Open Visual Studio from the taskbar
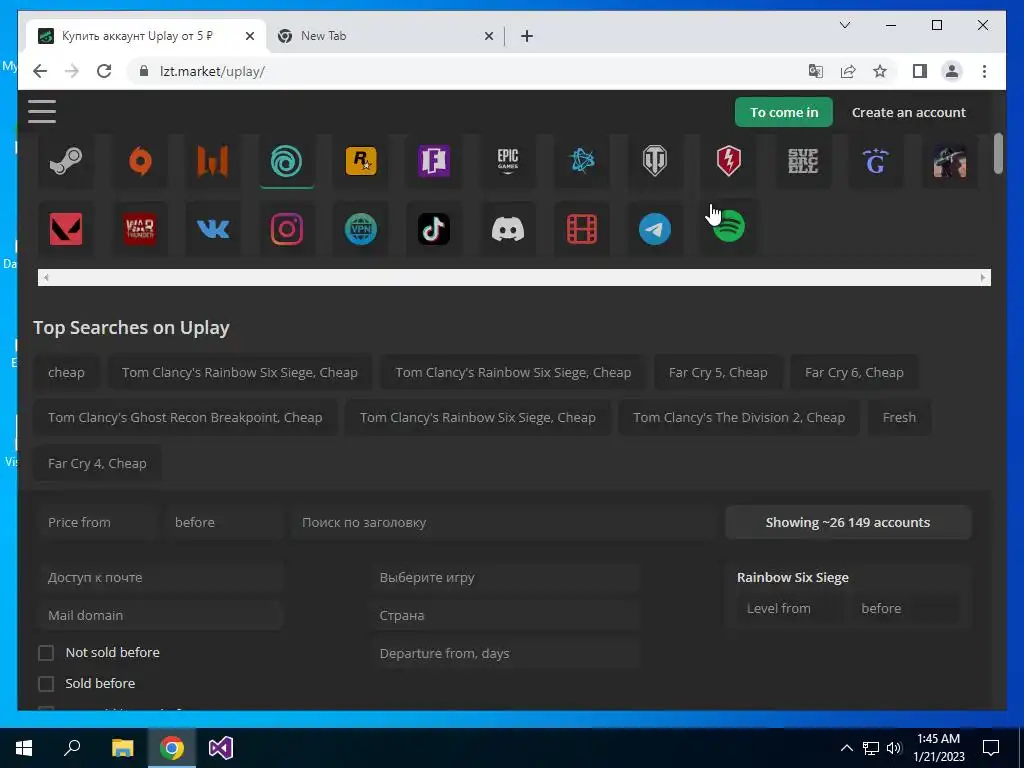1024x768 pixels. coord(221,748)
